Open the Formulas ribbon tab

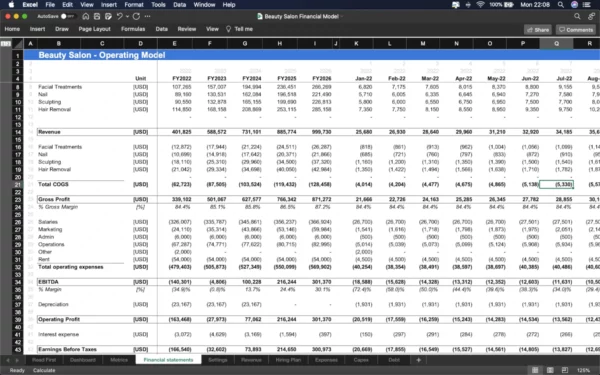(133, 29)
